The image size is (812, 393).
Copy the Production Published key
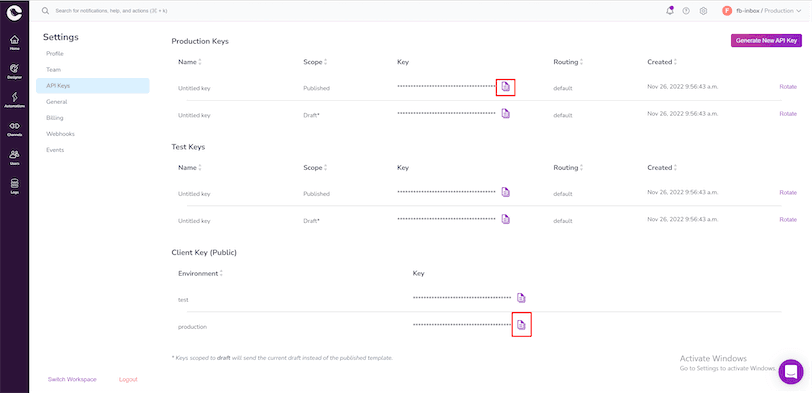[x=506, y=87]
